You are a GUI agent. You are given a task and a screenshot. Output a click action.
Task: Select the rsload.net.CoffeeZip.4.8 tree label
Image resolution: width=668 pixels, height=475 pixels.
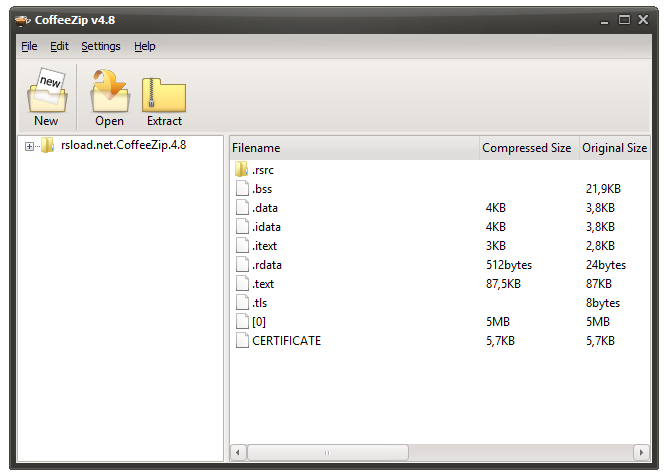pos(124,145)
